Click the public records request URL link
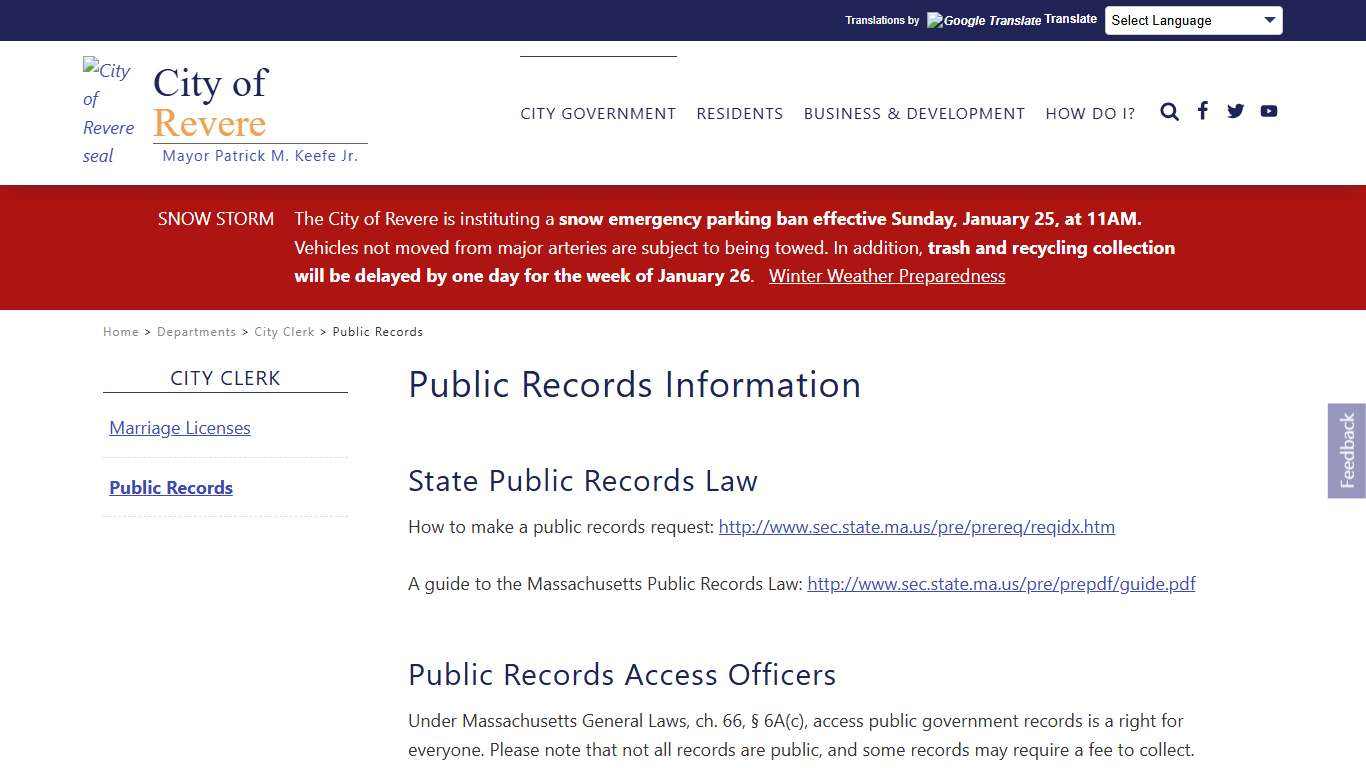Viewport: 1366px width, 768px height. point(916,526)
